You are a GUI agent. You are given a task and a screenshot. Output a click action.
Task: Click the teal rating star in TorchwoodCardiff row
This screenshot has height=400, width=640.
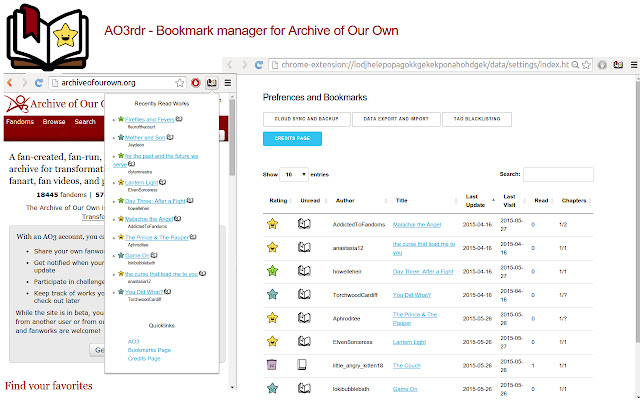tap(272, 294)
